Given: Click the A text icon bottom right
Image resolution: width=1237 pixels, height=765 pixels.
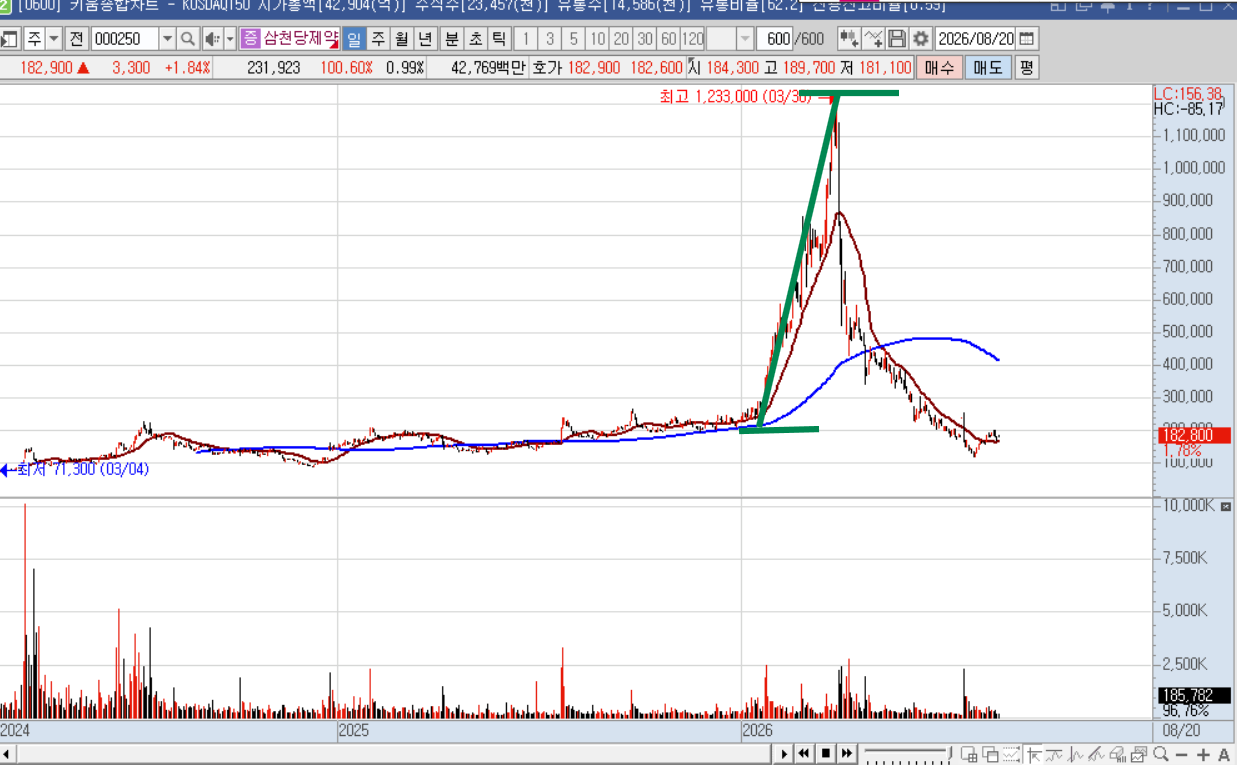Looking at the screenshot, I should pyautogui.click(x=1224, y=754).
